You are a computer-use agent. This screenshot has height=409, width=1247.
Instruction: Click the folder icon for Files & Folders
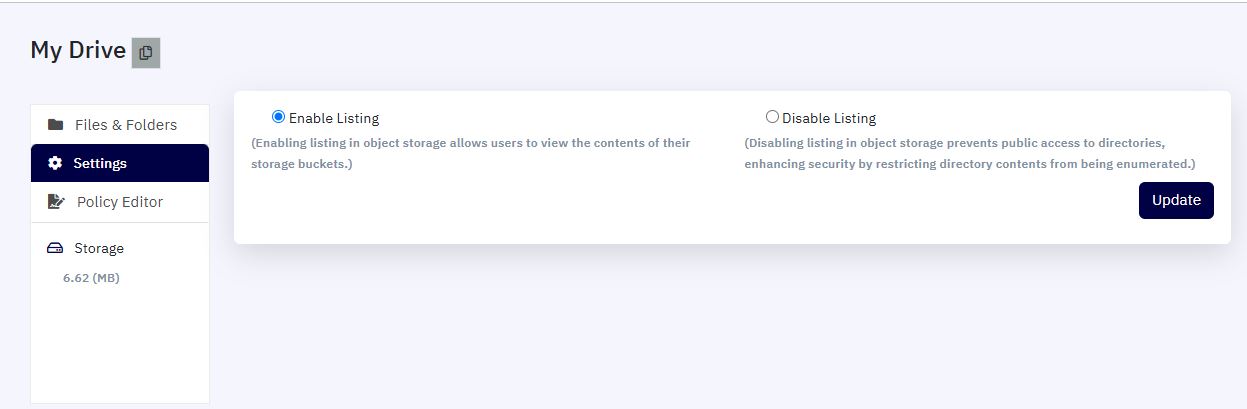[x=56, y=125]
